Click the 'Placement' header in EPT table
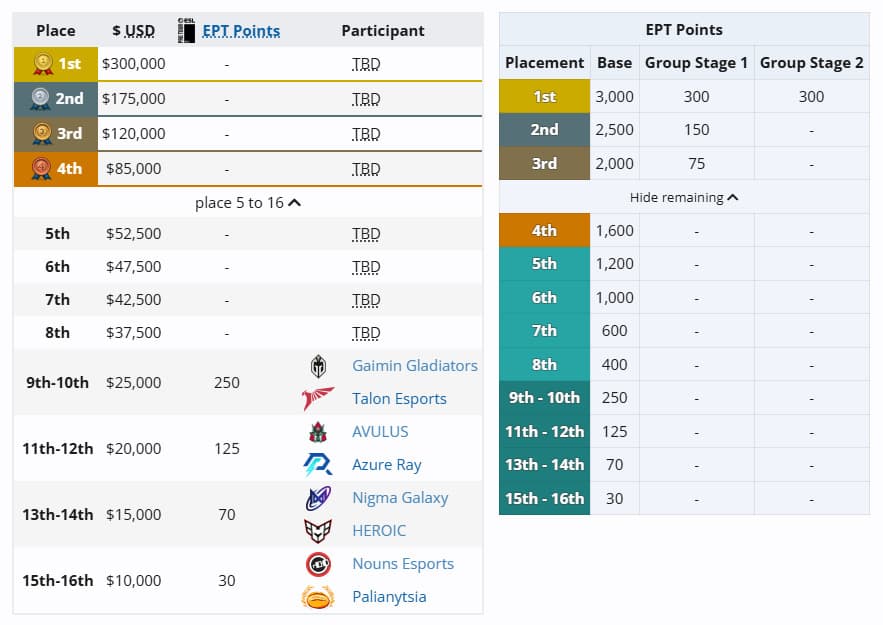Viewport: 883px width, 625px height. [545, 62]
